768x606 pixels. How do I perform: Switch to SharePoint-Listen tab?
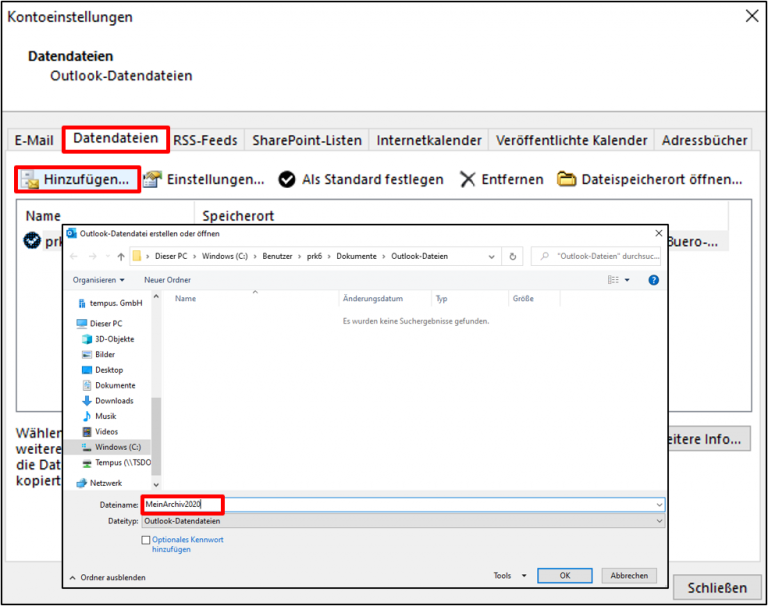(307, 141)
